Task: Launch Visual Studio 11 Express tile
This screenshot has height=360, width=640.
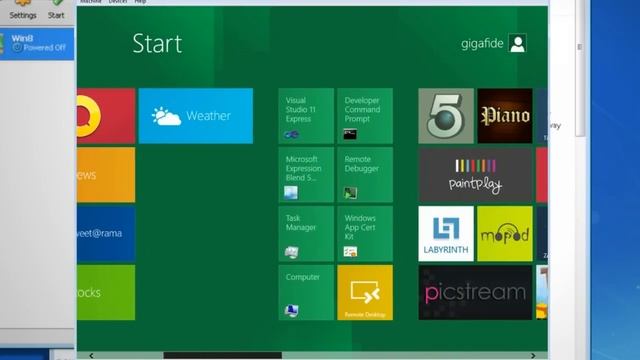Action: coord(306,116)
